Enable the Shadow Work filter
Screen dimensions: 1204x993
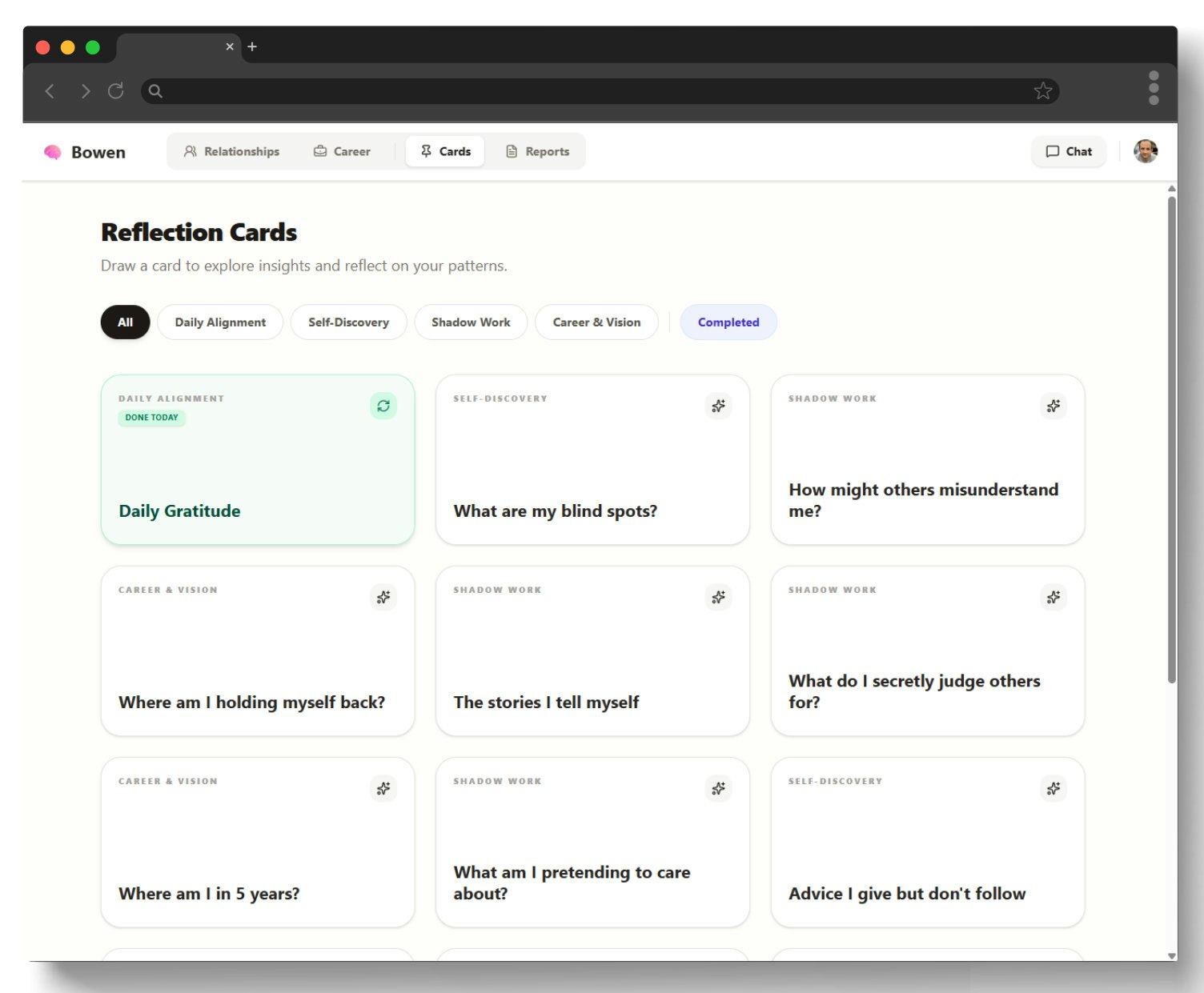[x=470, y=322]
